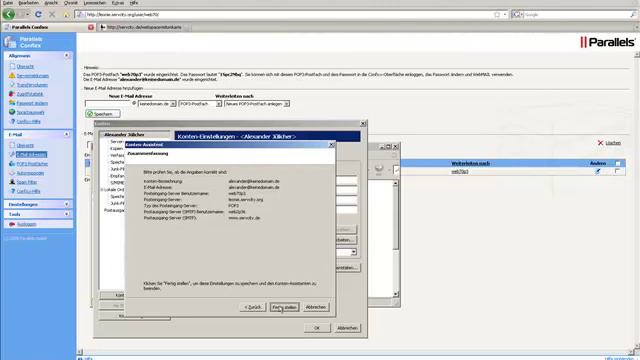
Task: Click the browser Stop (X) icon
Action: pyautogui.click(x=52, y=14)
